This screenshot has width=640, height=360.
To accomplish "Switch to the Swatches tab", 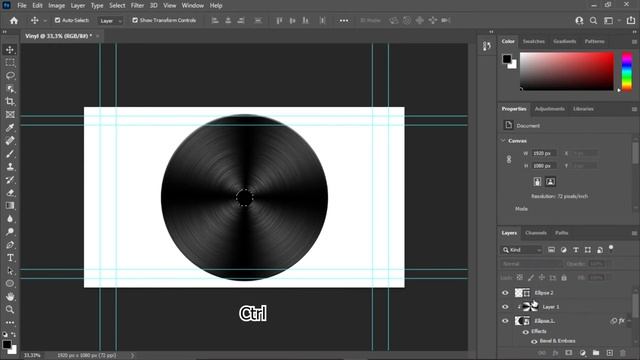I will 533,41.
